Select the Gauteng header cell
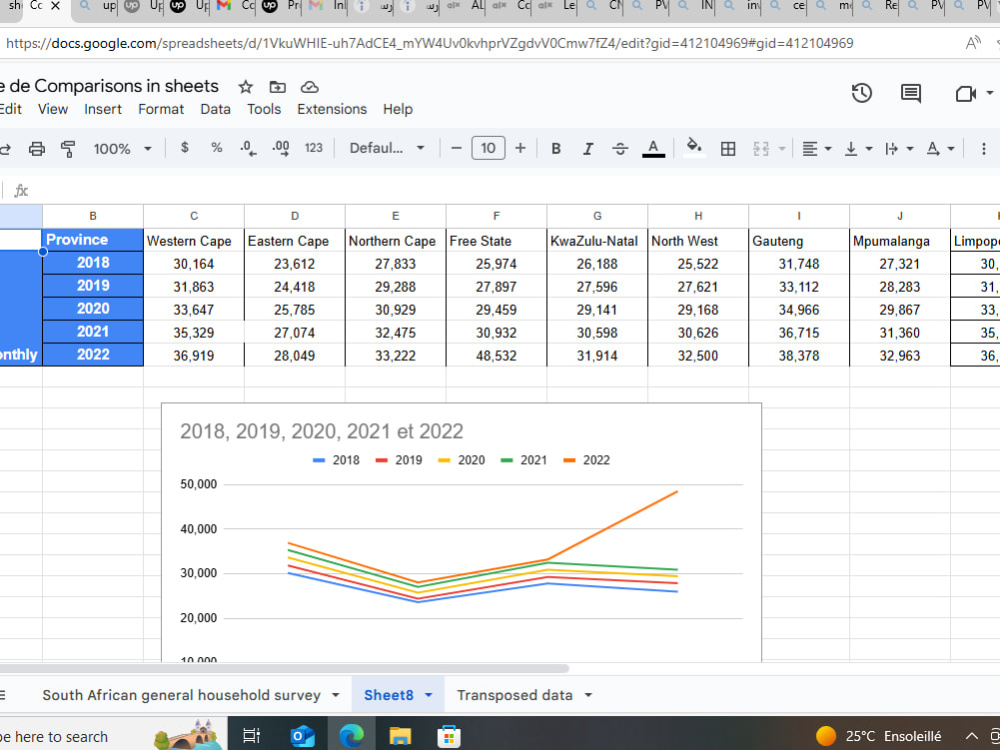This screenshot has width=1000, height=750. 798,240
